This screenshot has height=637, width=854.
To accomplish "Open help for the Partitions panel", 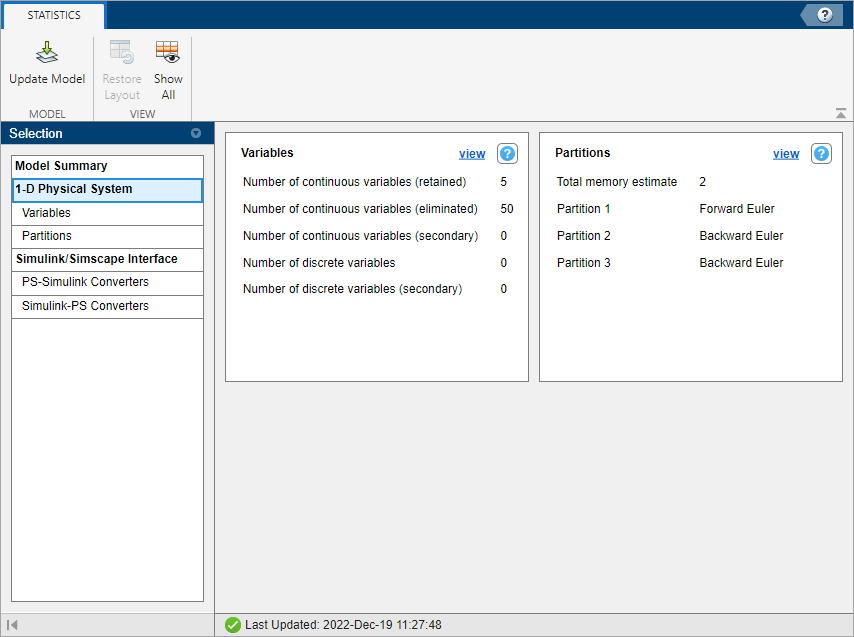I will coord(821,154).
